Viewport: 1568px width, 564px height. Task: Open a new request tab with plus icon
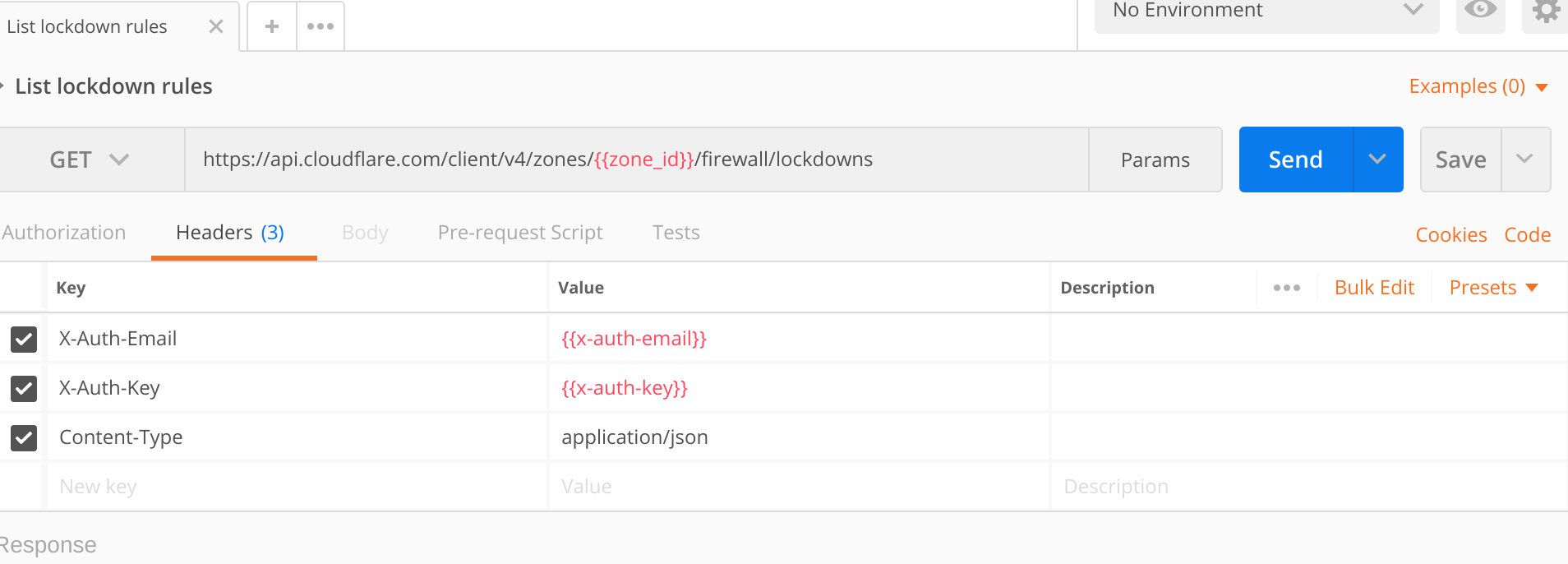(272, 26)
